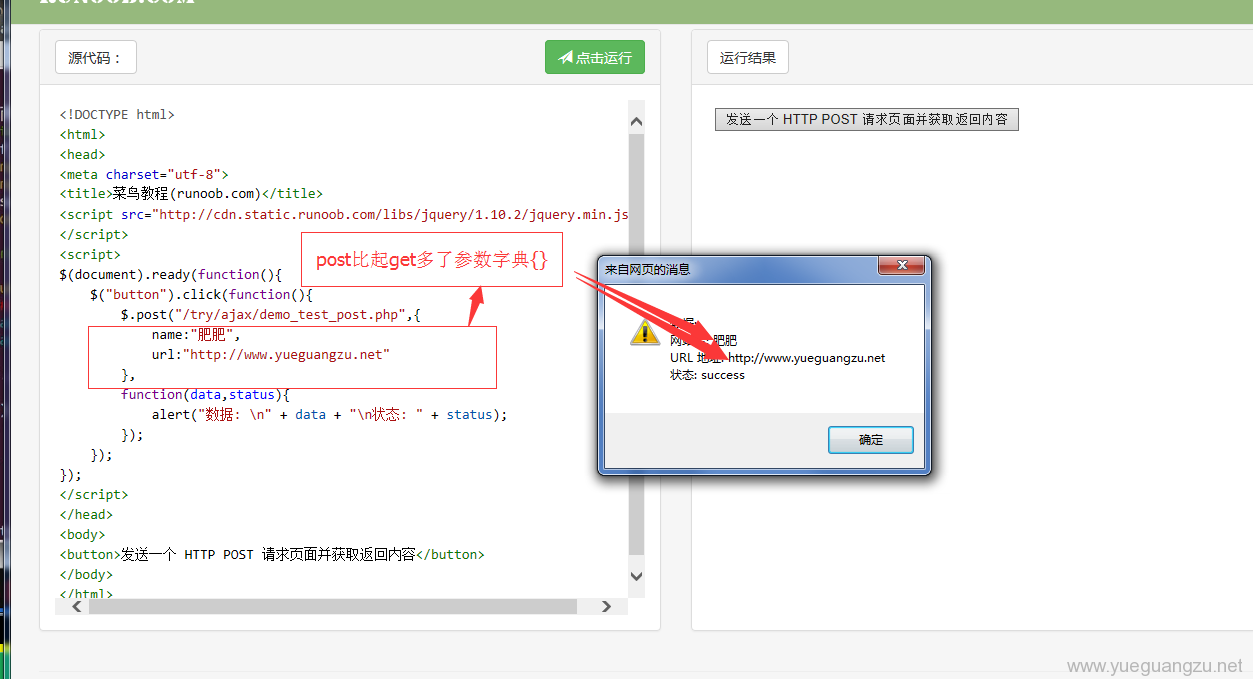This screenshot has width=1253, height=679.
Task: Click the </head> tag line
Action: [86, 514]
